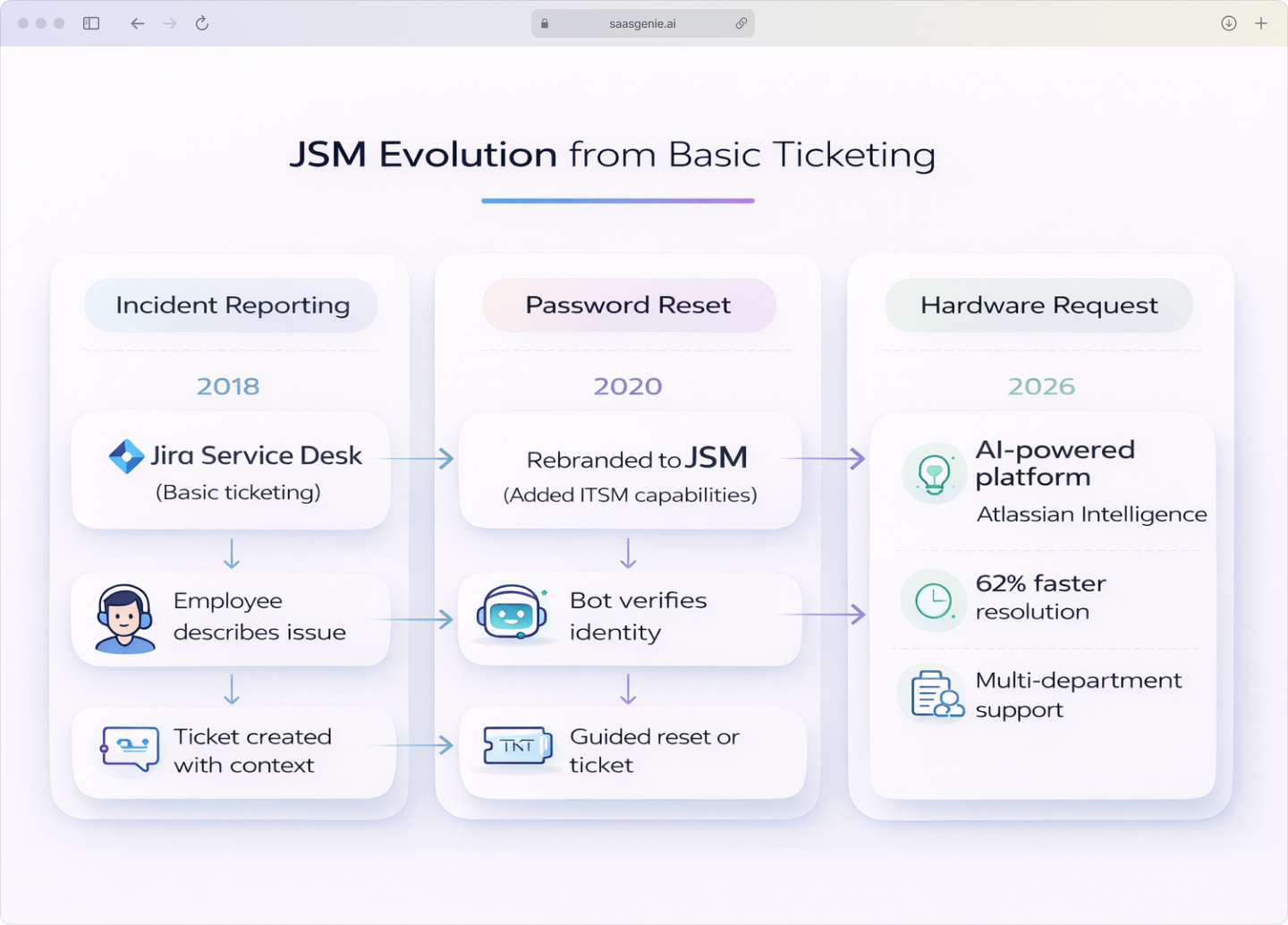Image resolution: width=1288 pixels, height=925 pixels.
Task: Click the (Added ITSM capabilities) subtitle
Action: 631,496
